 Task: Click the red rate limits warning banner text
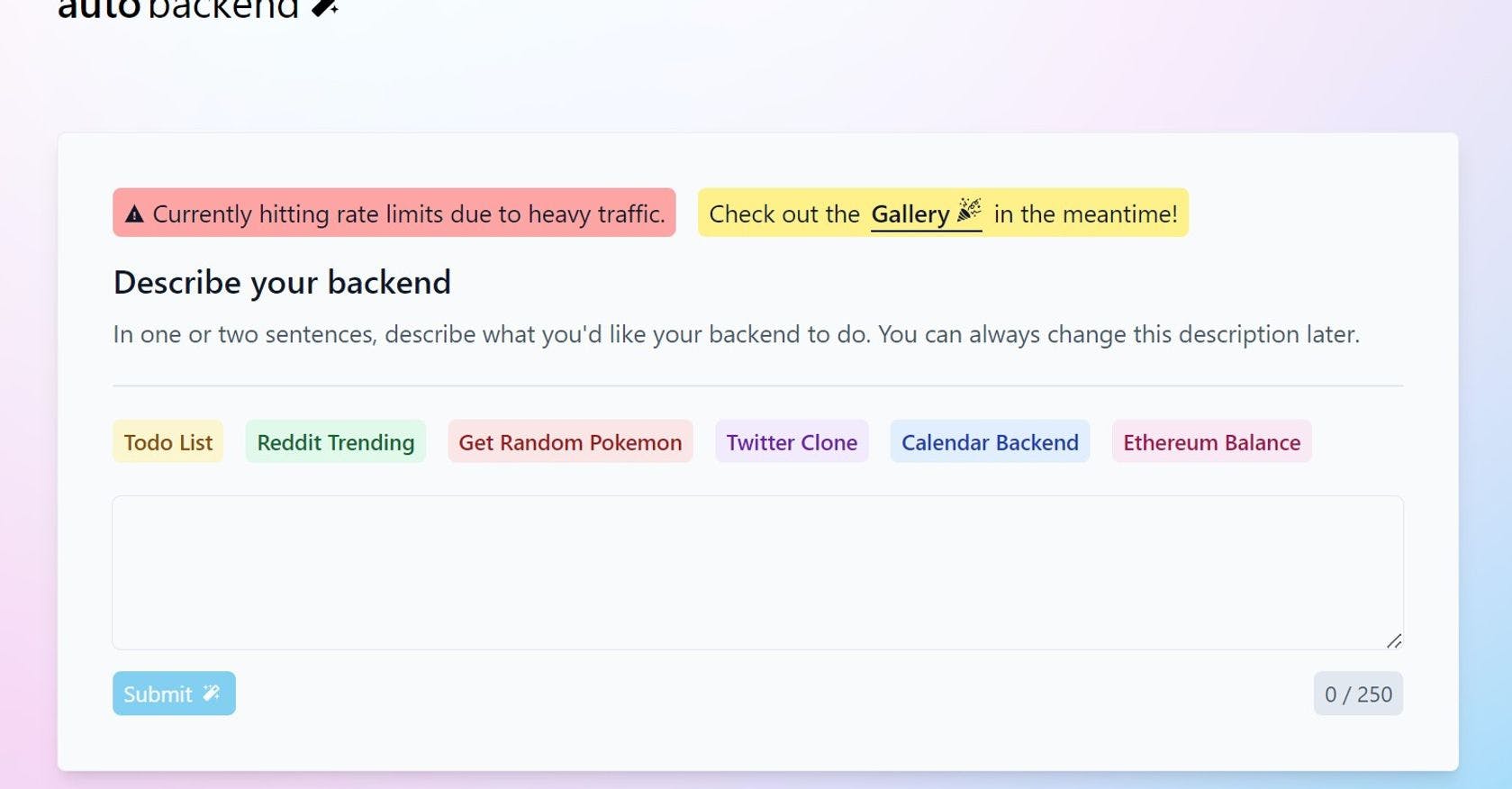click(409, 214)
